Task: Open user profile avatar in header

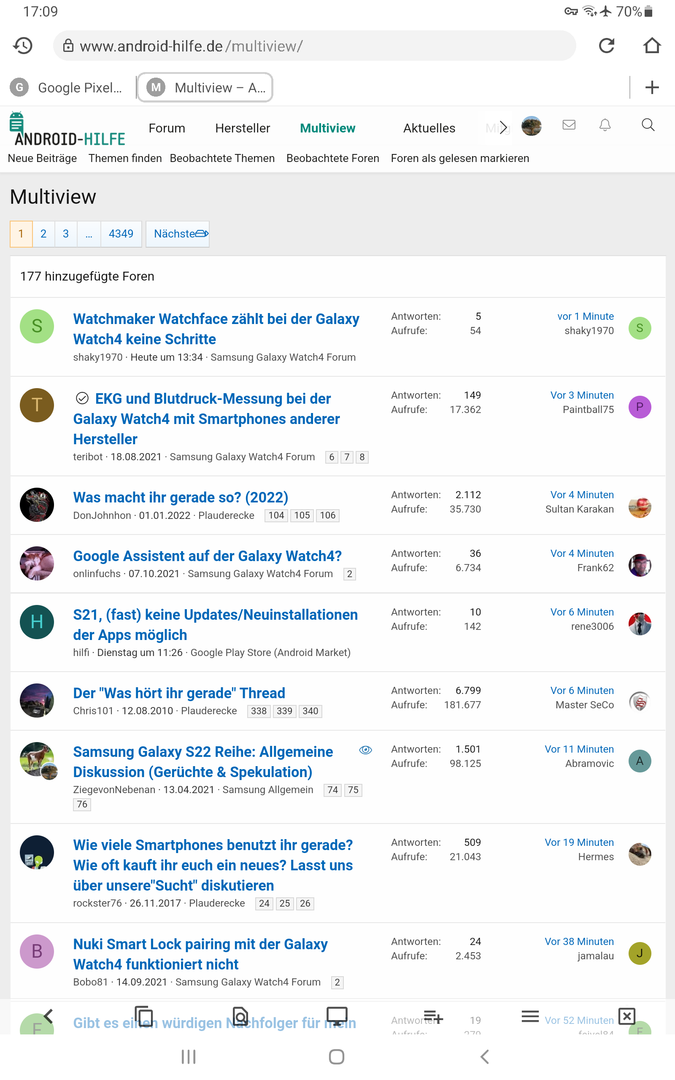Action: point(531,126)
